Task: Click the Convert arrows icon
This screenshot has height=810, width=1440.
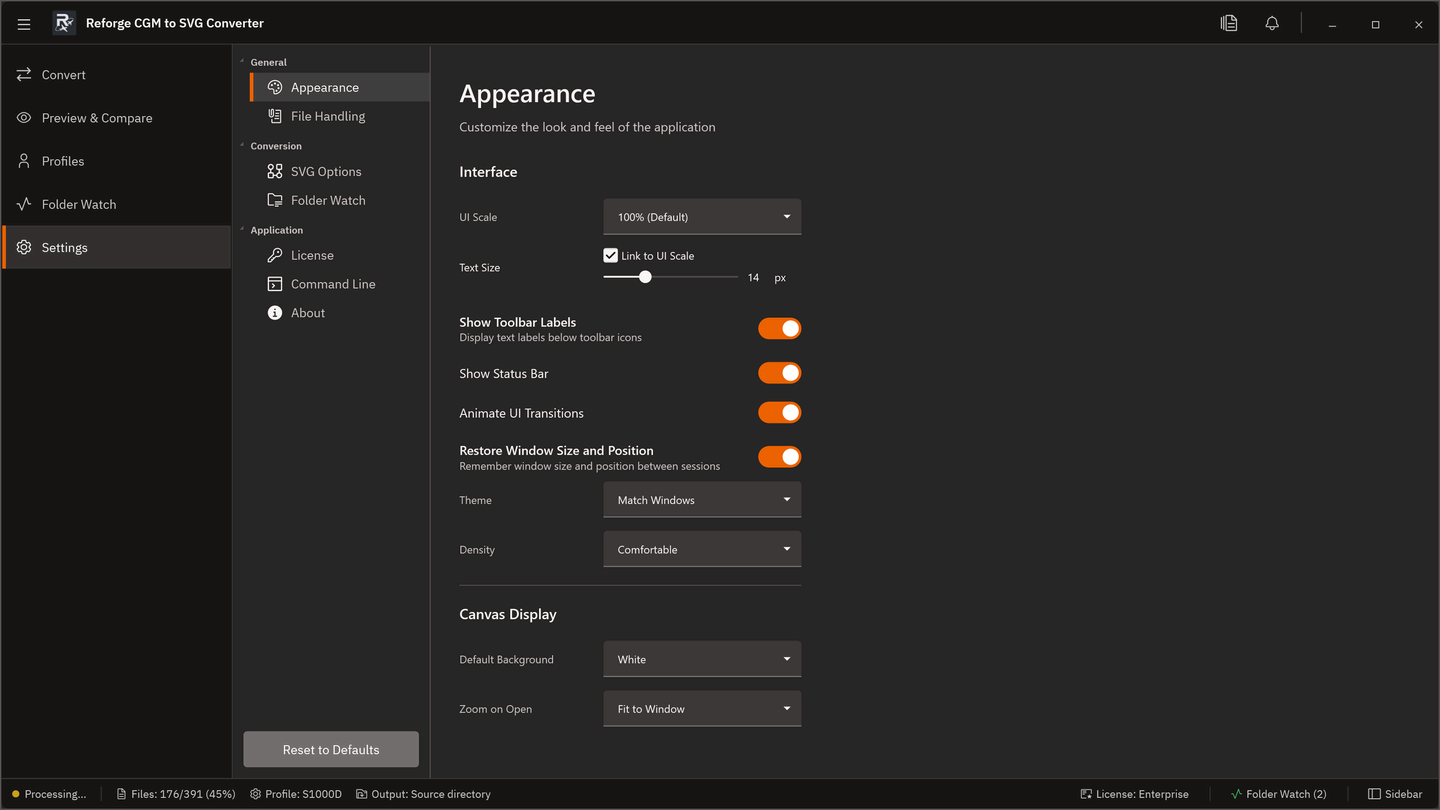Action: [x=24, y=75]
